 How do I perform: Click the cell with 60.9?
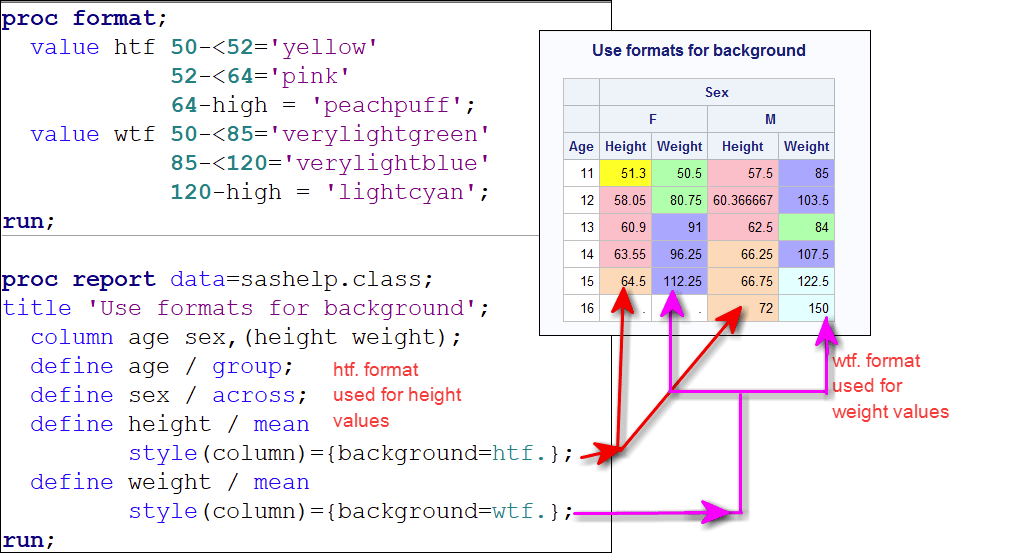click(x=625, y=227)
